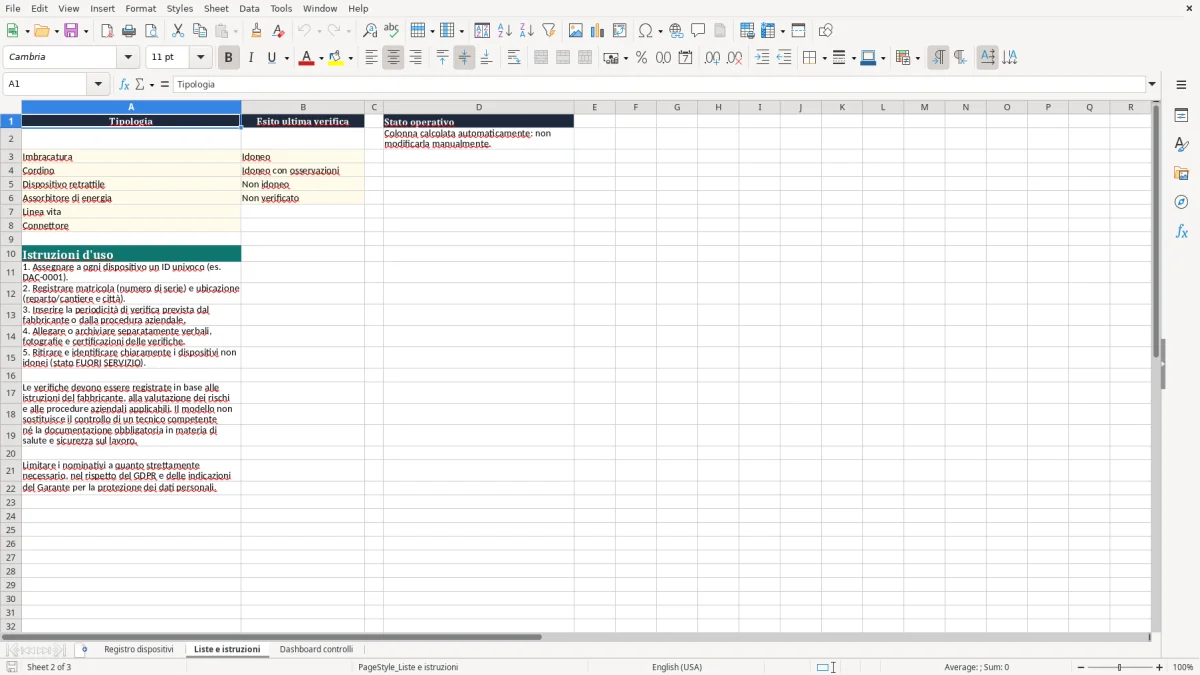The image size is (1200, 675).
Task: Open the Sheet menu
Action: pos(216,8)
